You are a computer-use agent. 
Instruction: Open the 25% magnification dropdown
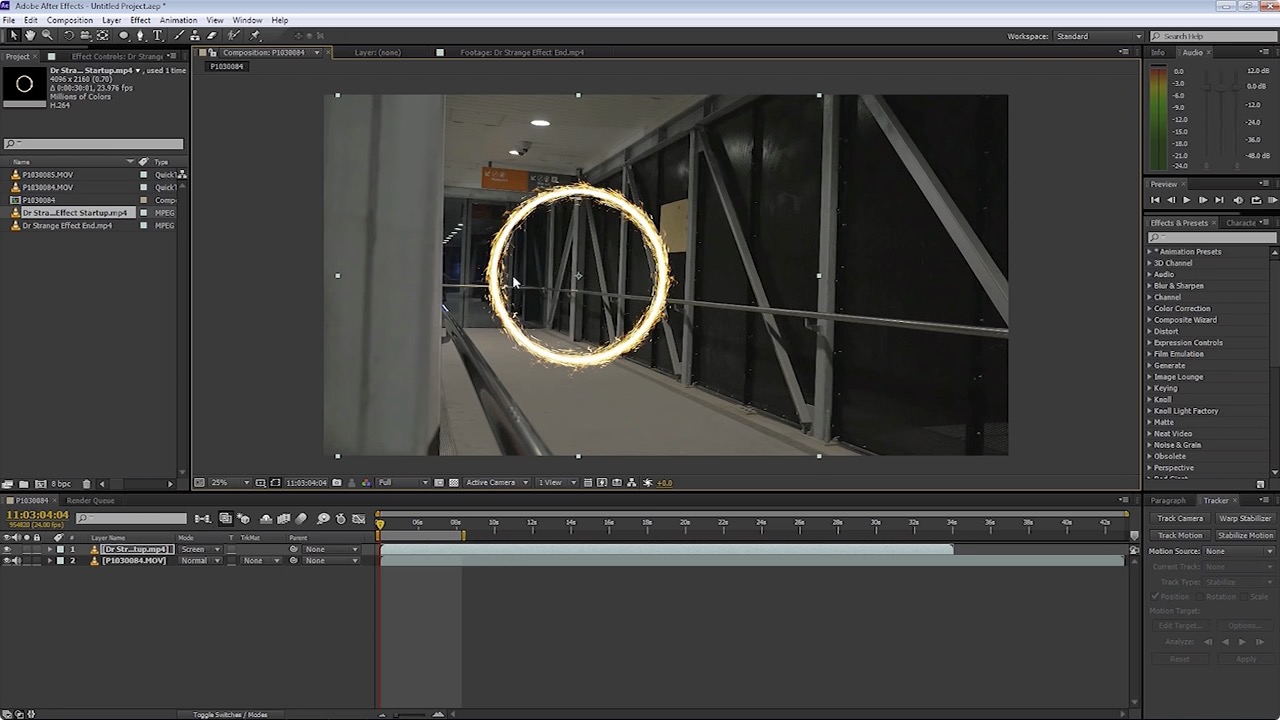coord(230,483)
